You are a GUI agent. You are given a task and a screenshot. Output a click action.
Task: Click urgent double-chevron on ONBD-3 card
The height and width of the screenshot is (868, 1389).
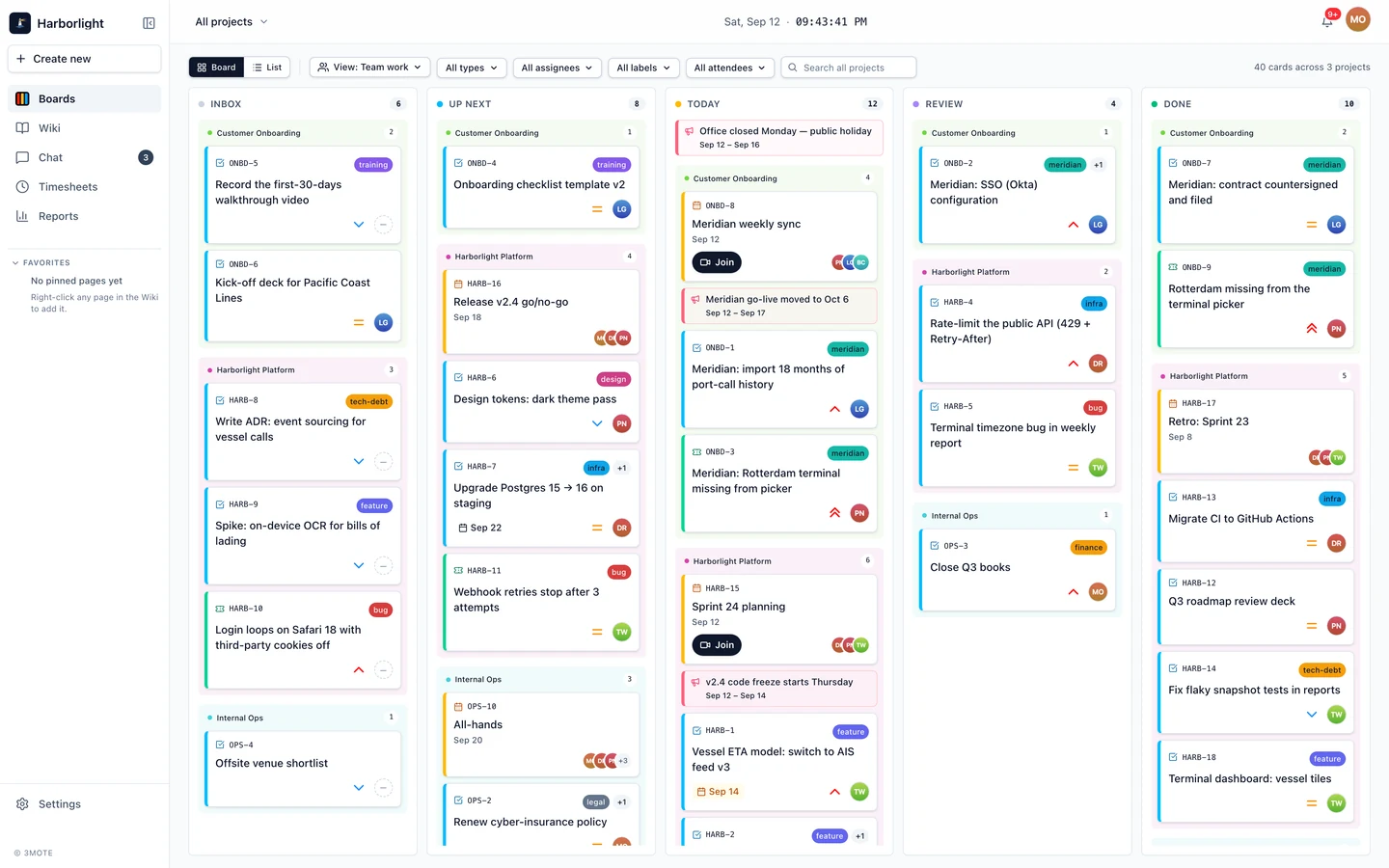pos(834,513)
